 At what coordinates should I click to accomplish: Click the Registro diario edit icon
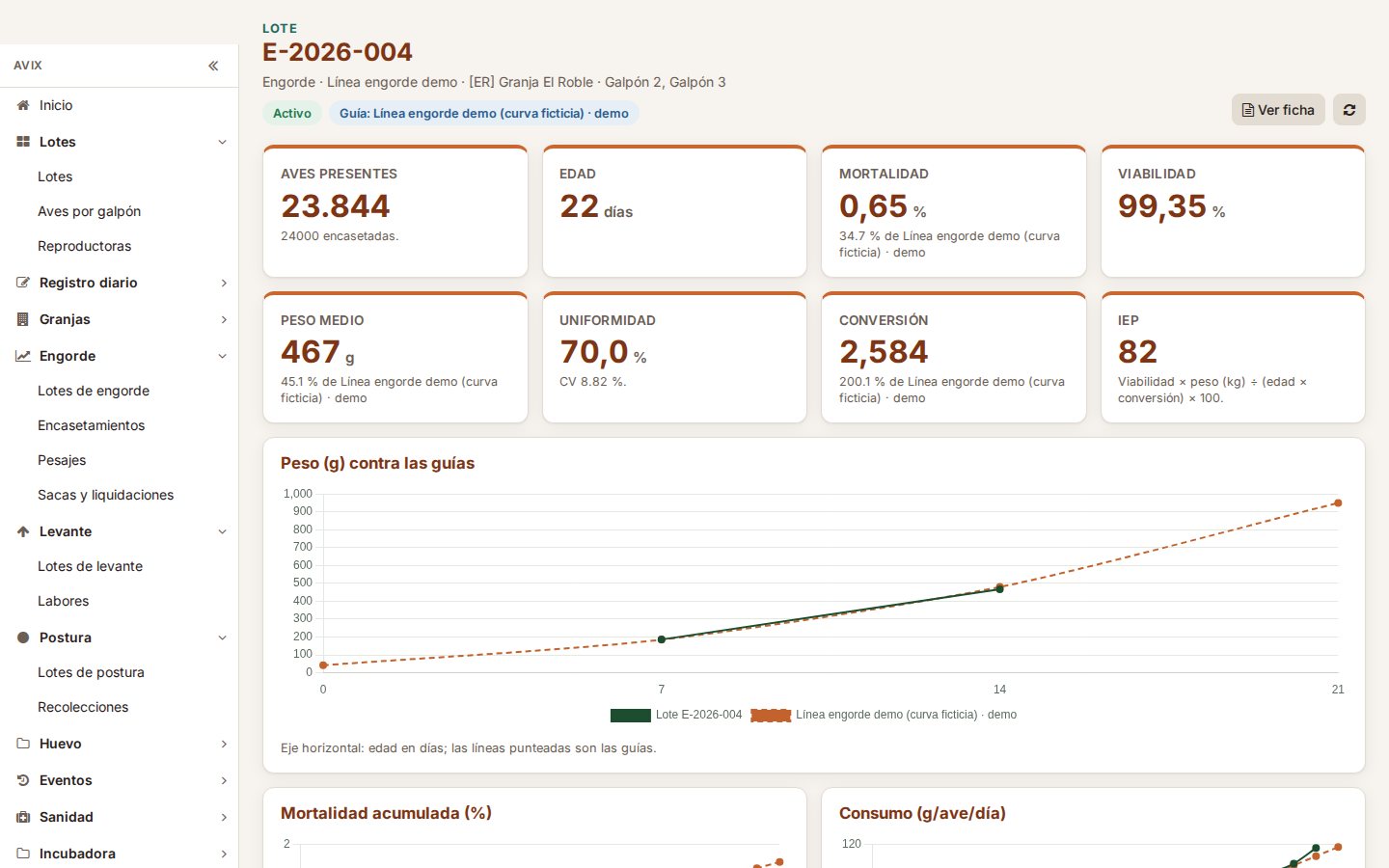click(x=23, y=283)
